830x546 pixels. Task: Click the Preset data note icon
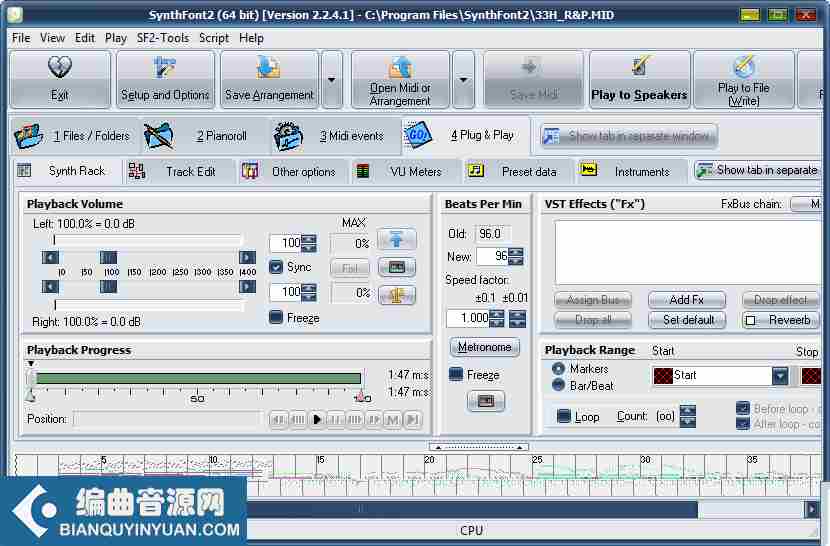point(476,170)
